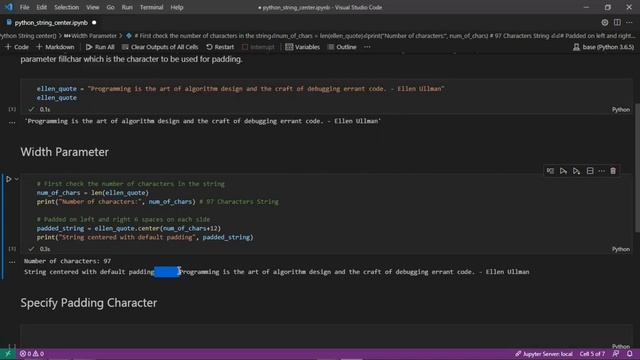Image resolution: width=640 pixels, height=360 pixels.
Task: Click the ellen_quote assignment code line
Action: click(x=240, y=89)
